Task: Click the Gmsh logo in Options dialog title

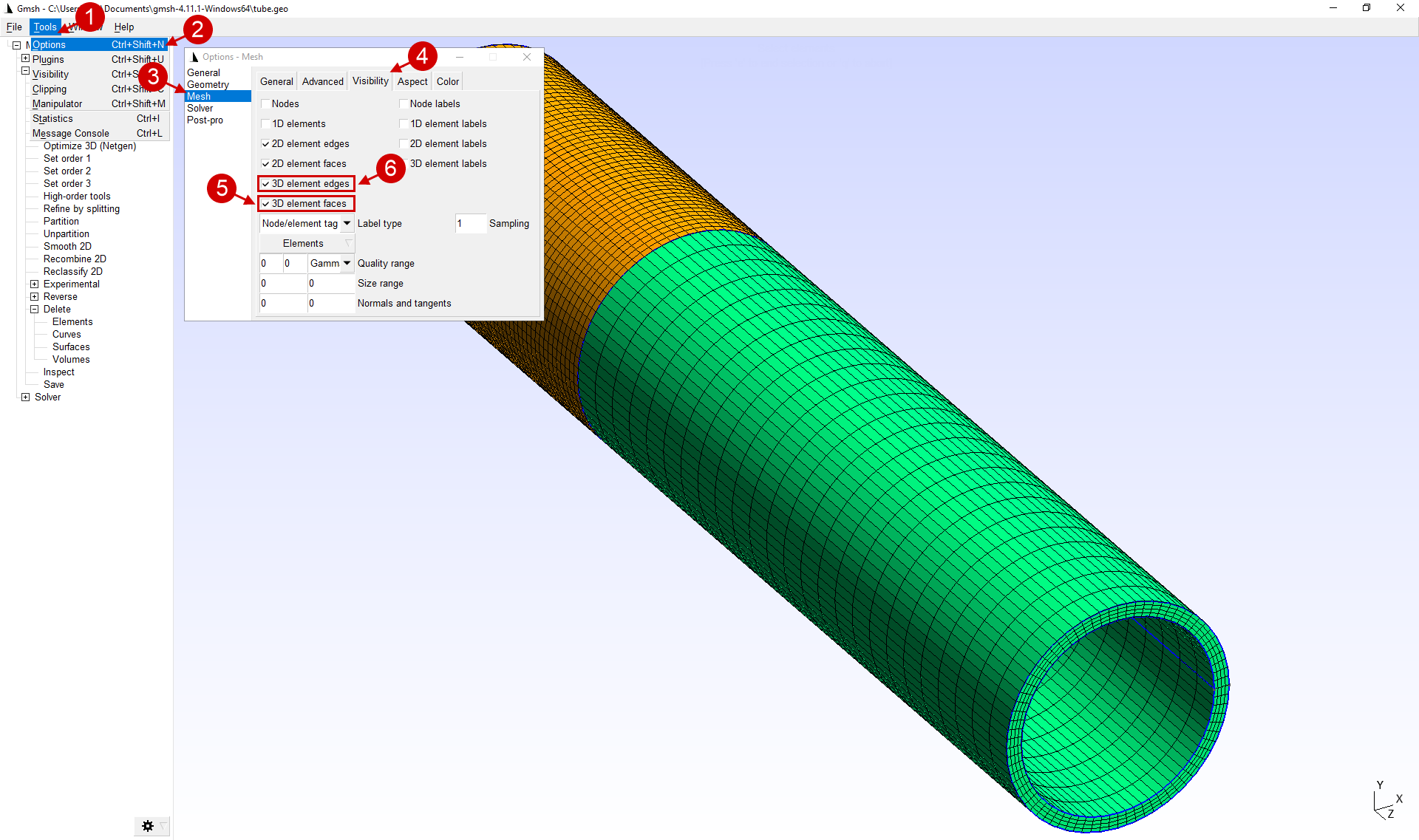Action: click(x=194, y=57)
